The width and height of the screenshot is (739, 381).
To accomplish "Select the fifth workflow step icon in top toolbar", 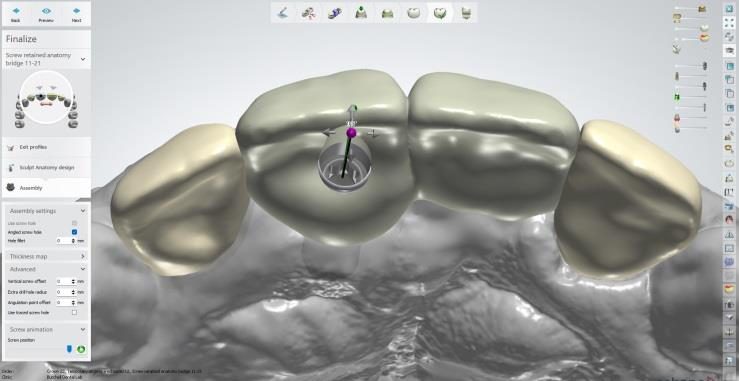I will (x=387, y=13).
